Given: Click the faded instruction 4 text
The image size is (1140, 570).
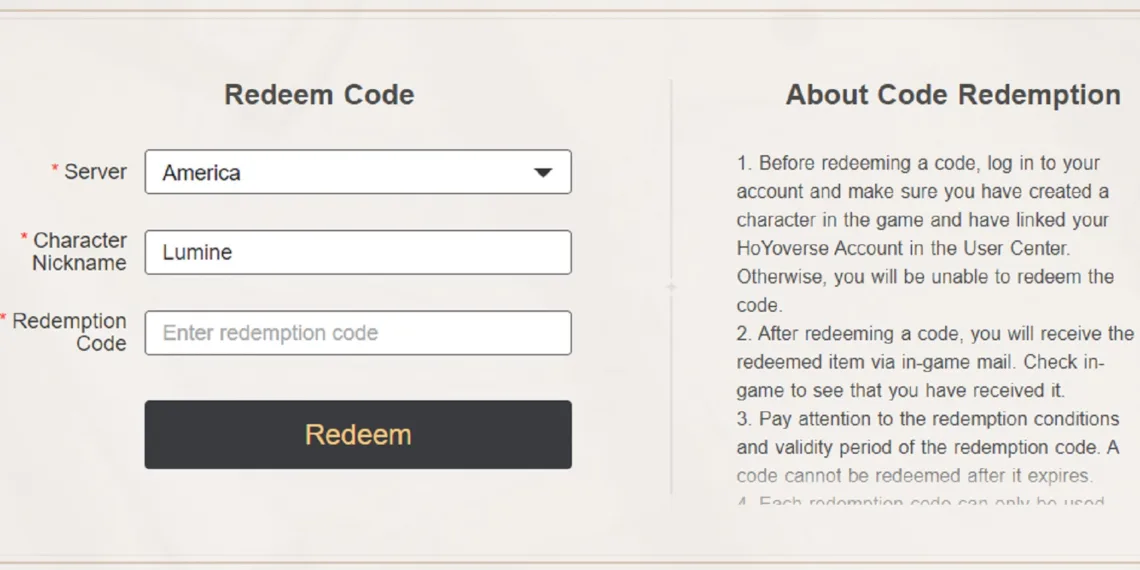Looking at the screenshot, I should pyautogui.click(x=921, y=502).
